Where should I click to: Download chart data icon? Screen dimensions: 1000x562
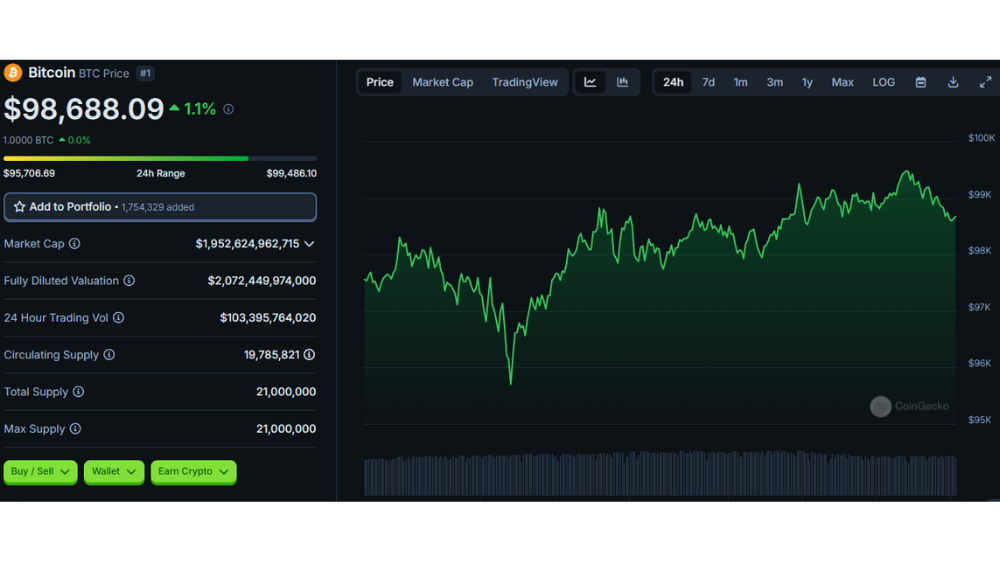click(x=953, y=82)
